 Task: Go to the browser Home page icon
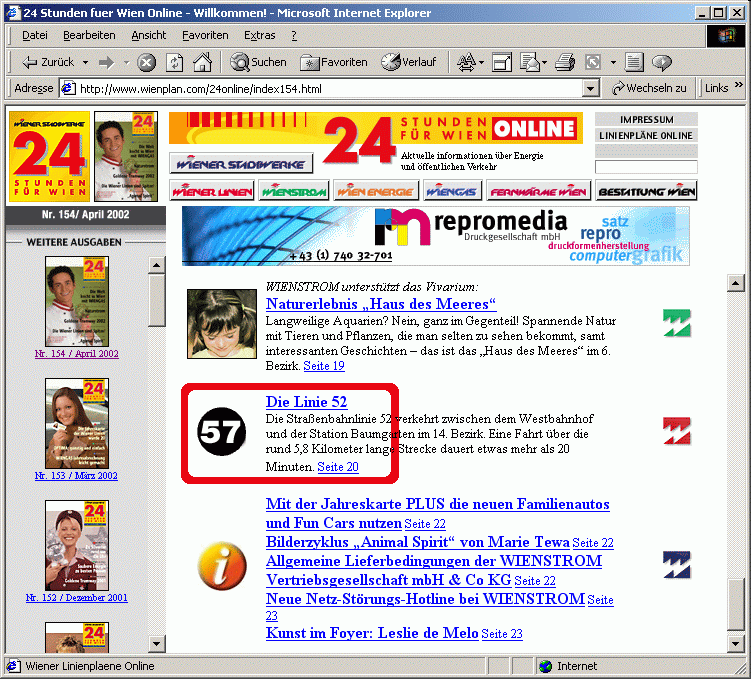[202, 62]
